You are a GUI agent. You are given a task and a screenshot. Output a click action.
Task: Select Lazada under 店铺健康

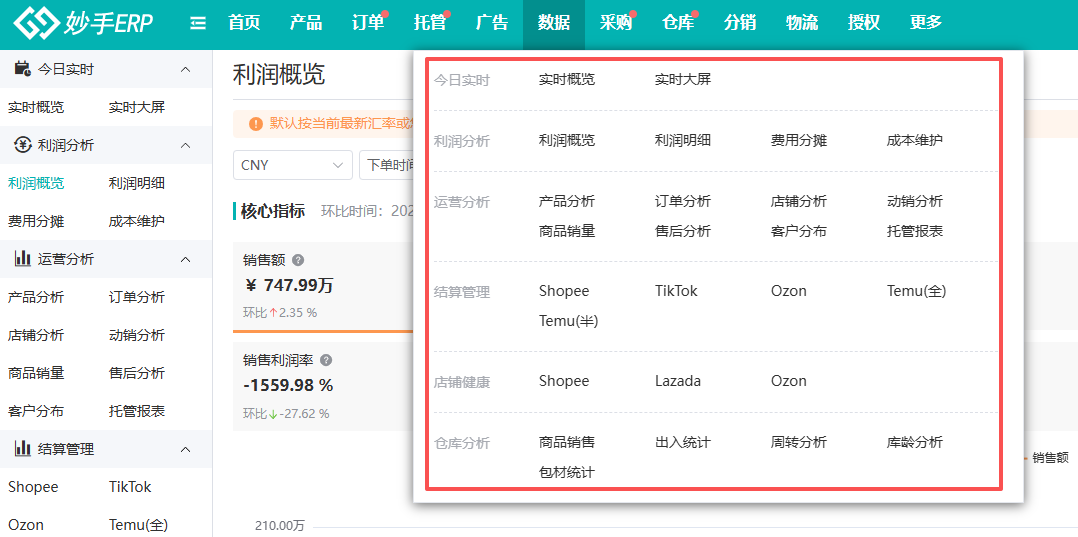tap(677, 381)
